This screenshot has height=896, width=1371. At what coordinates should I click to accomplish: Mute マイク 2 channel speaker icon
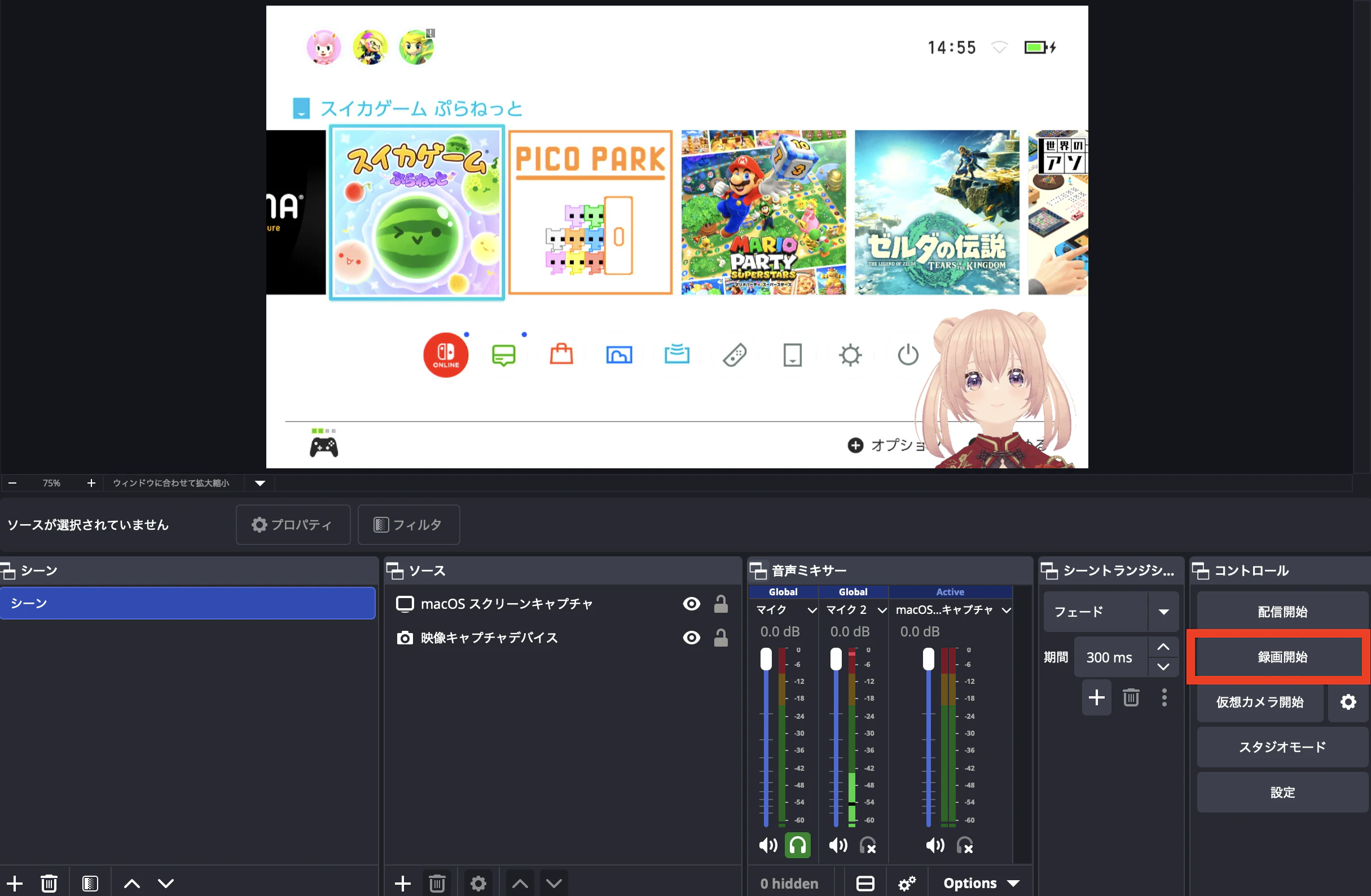[x=838, y=845]
